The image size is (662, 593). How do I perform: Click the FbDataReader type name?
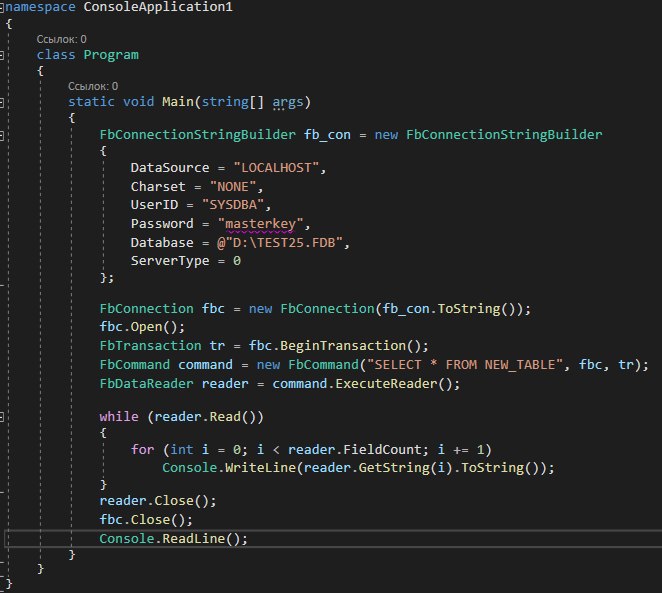(146, 384)
